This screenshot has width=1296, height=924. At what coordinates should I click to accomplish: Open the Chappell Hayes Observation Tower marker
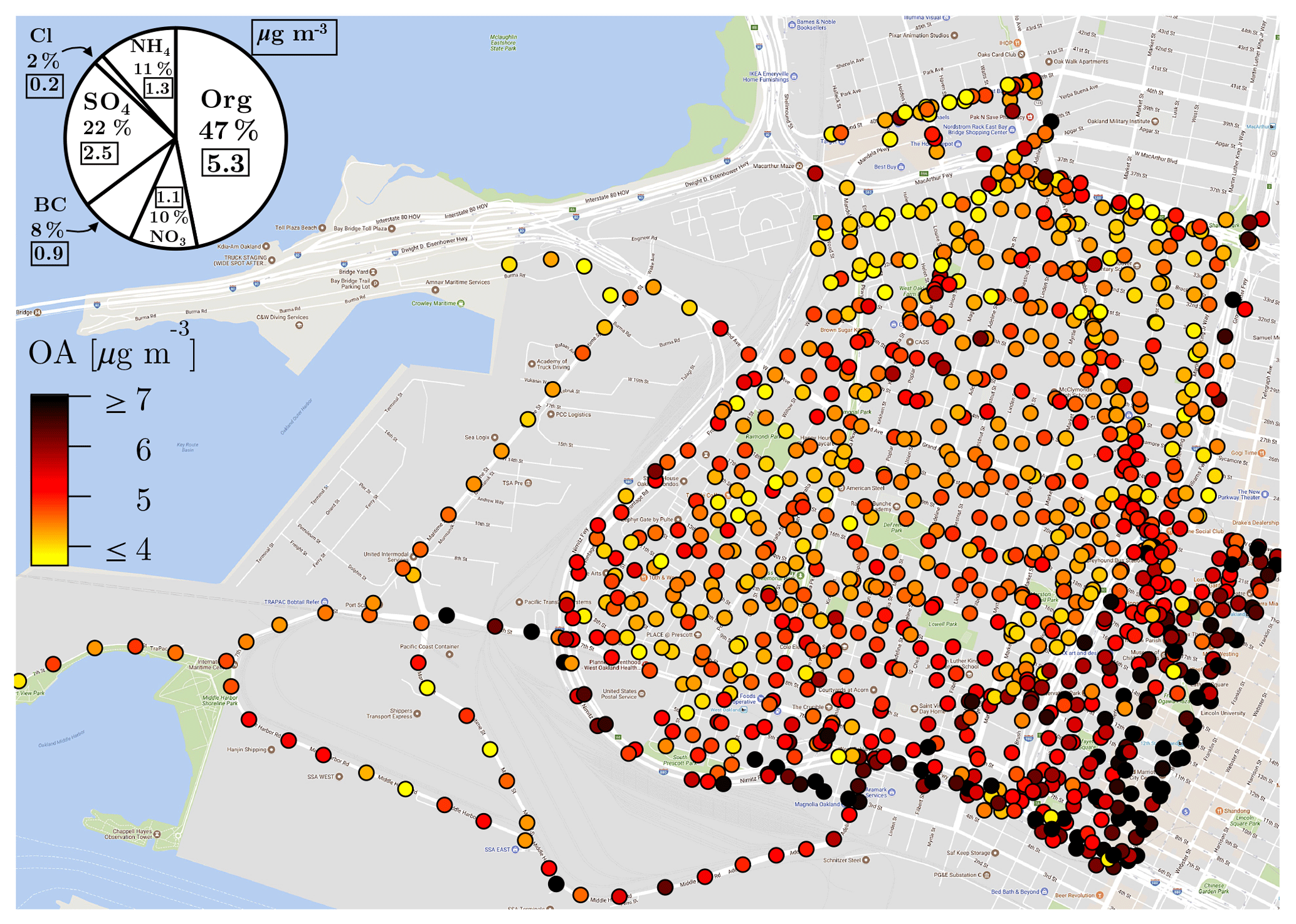point(157,834)
